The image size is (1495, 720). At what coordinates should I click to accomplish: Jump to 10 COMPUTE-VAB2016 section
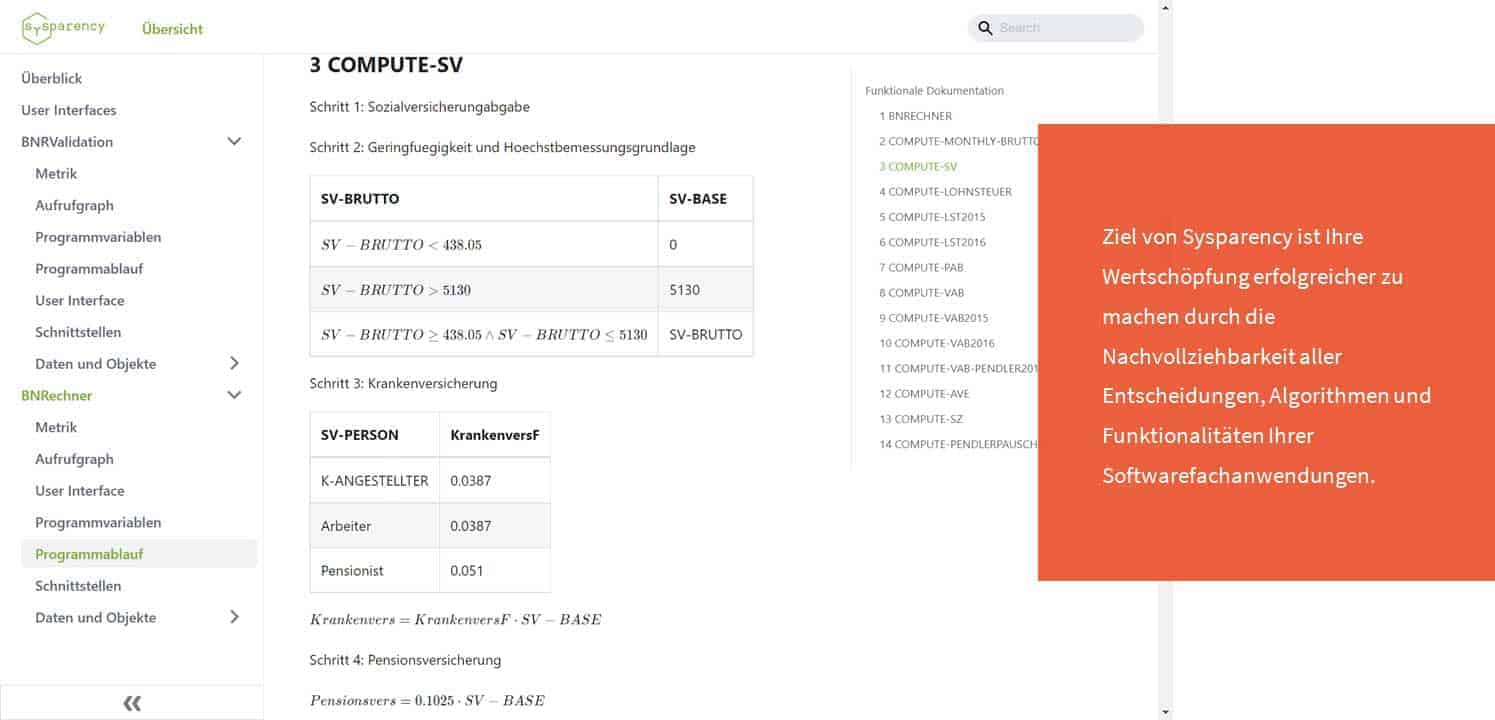tap(936, 343)
